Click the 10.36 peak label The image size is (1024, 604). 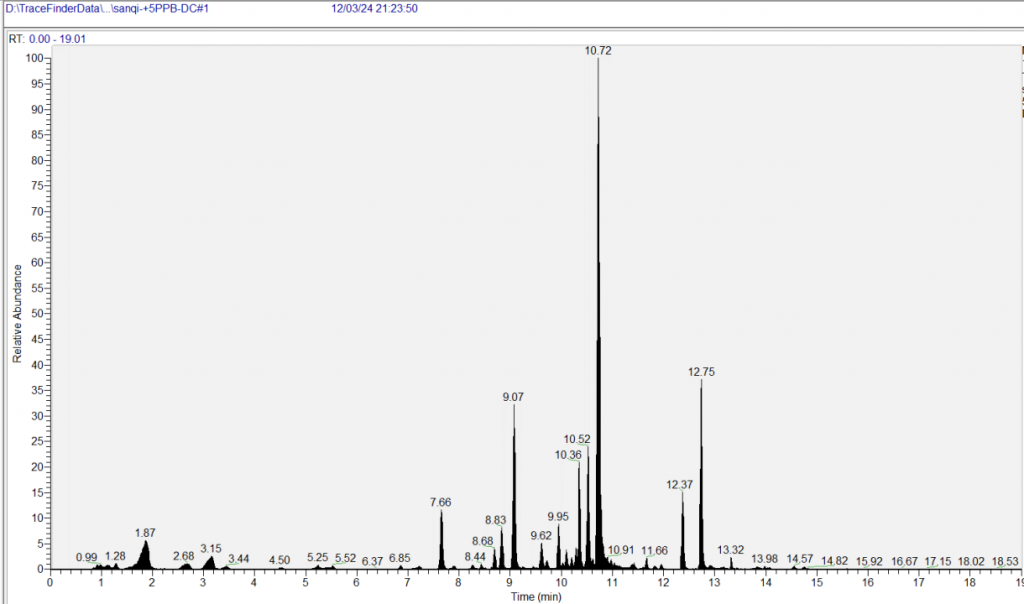(567, 455)
